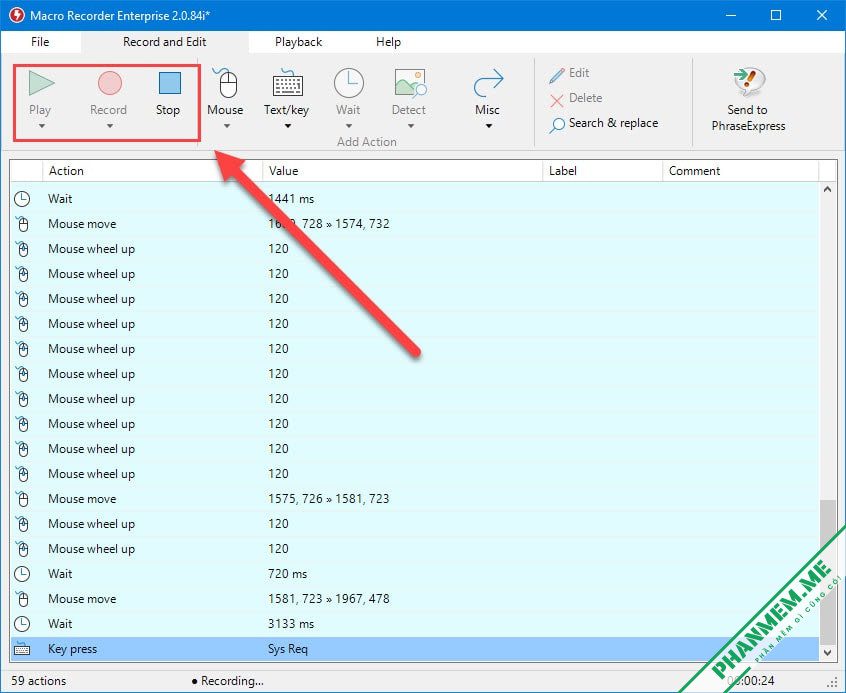
Task: Click the 59 actions status text
Action: pos(39,681)
